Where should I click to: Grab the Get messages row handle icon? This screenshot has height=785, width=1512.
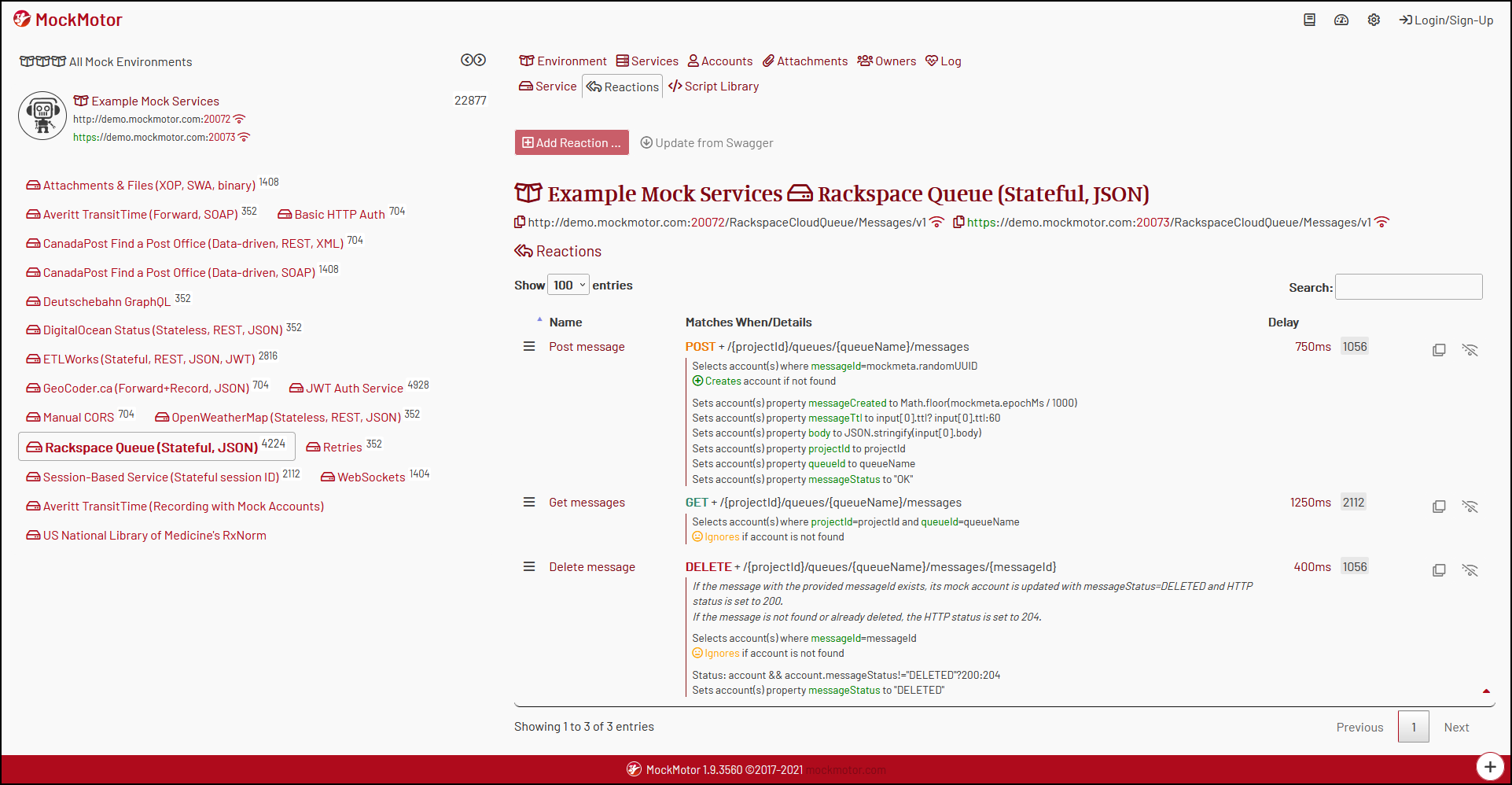pyautogui.click(x=529, y=502)
